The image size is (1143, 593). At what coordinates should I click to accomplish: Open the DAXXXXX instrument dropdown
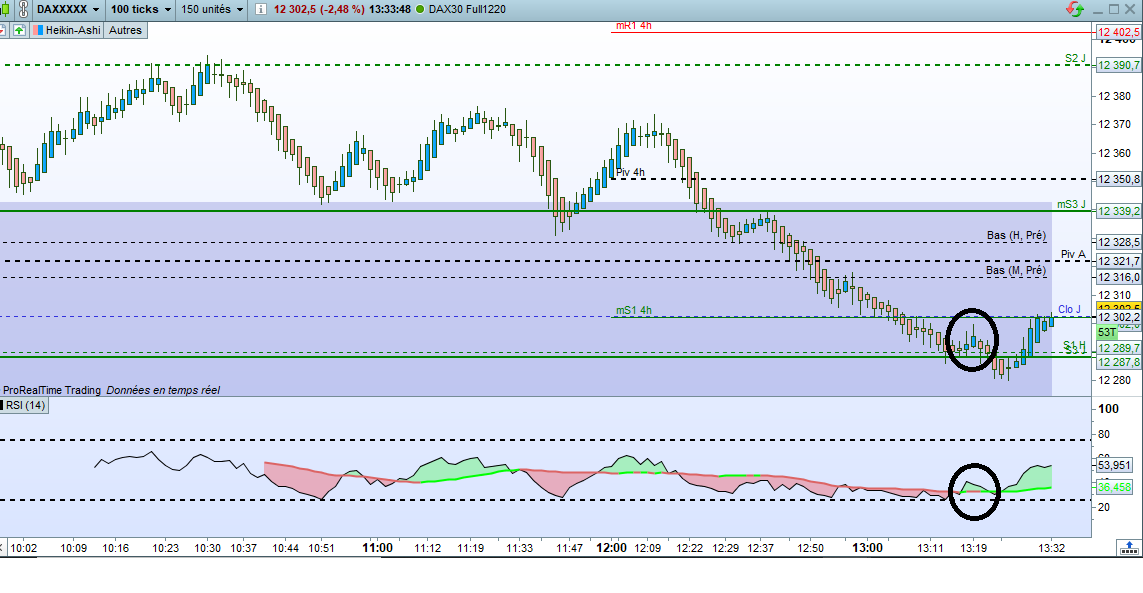68,9
